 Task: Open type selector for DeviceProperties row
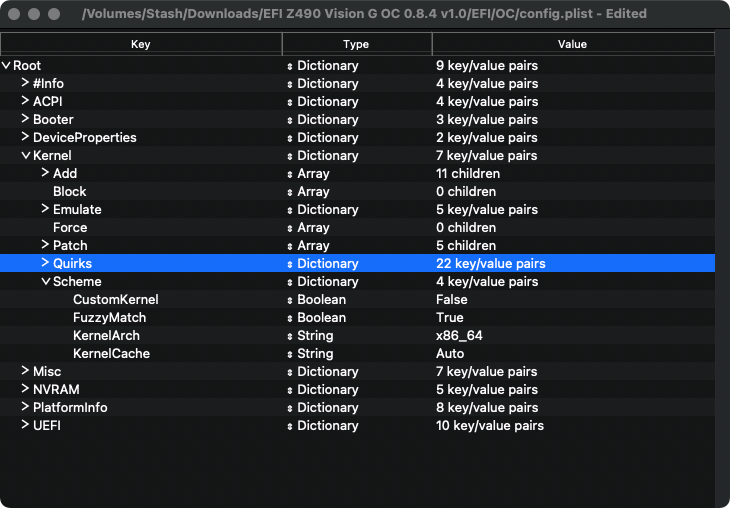coord(290,138)
